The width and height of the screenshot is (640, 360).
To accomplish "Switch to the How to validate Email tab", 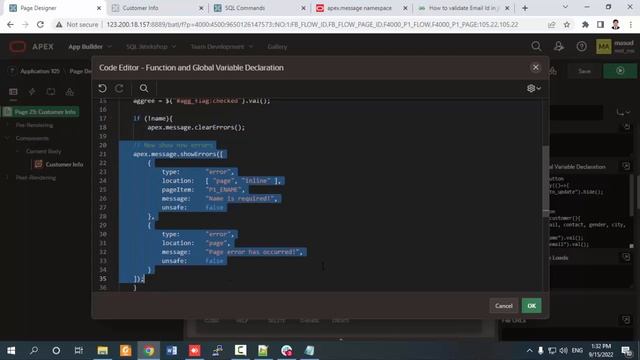I will (463, 8).
